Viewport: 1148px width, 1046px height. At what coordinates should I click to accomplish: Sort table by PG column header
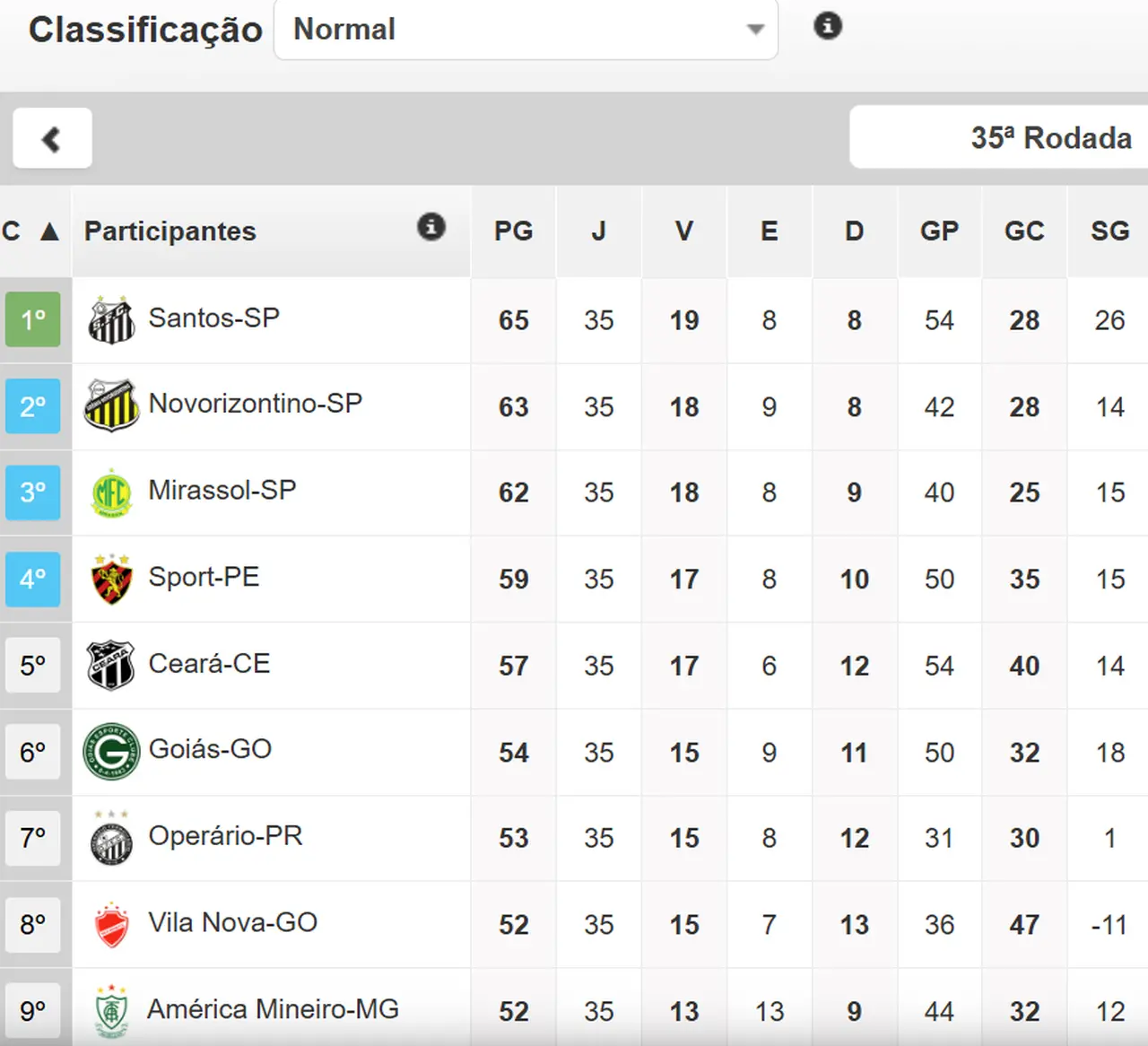tap(513, 231)
